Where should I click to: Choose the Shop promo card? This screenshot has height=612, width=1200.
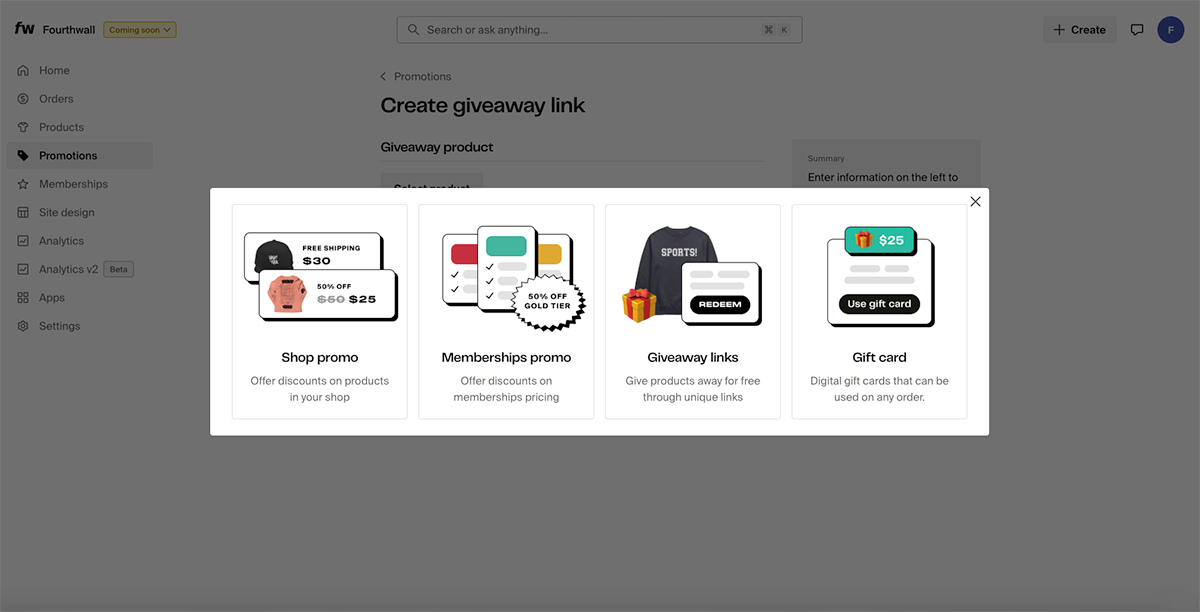[x=320, y=311]
